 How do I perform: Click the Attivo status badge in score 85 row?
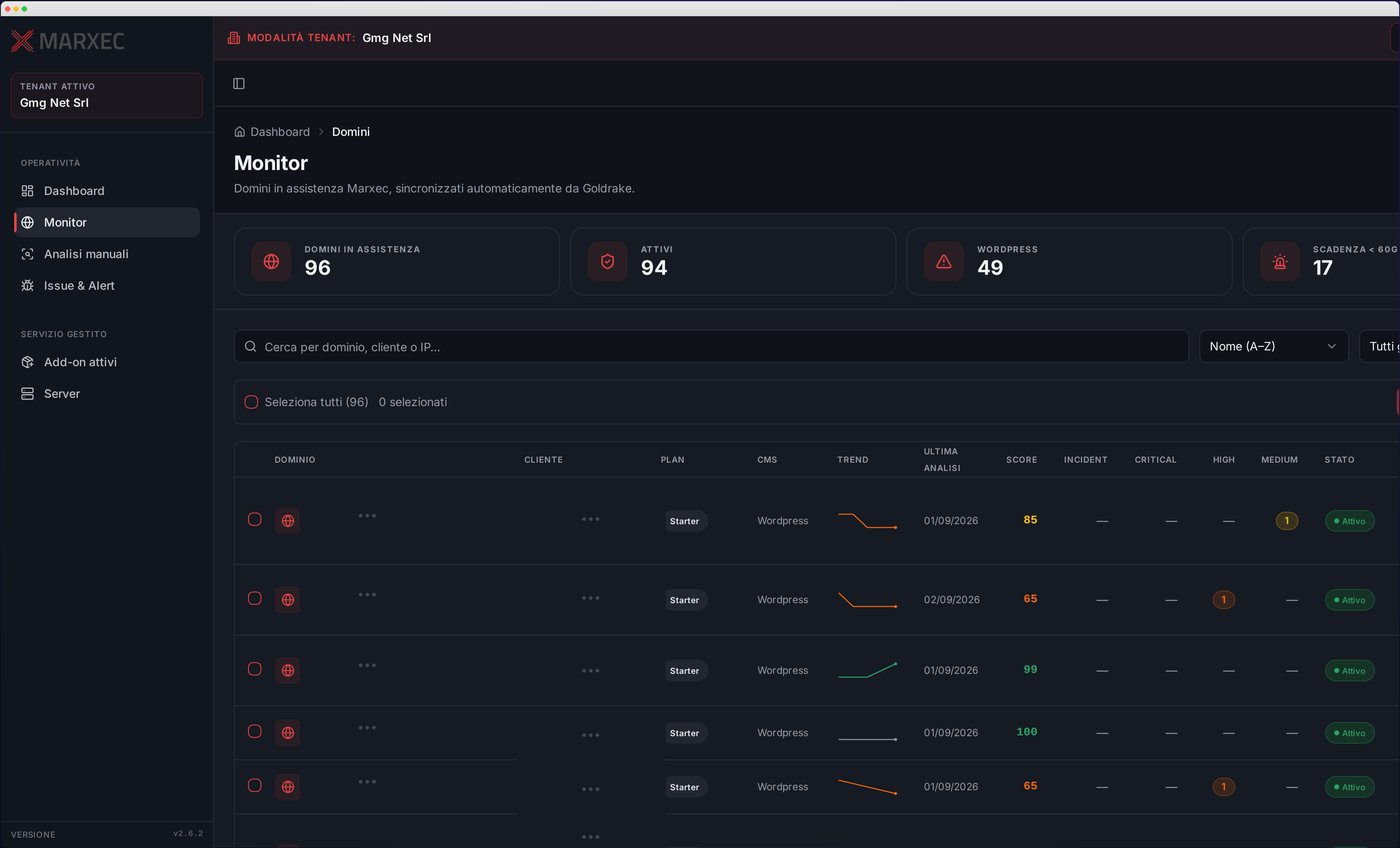pyautogui.click(x=1349, y=521)
